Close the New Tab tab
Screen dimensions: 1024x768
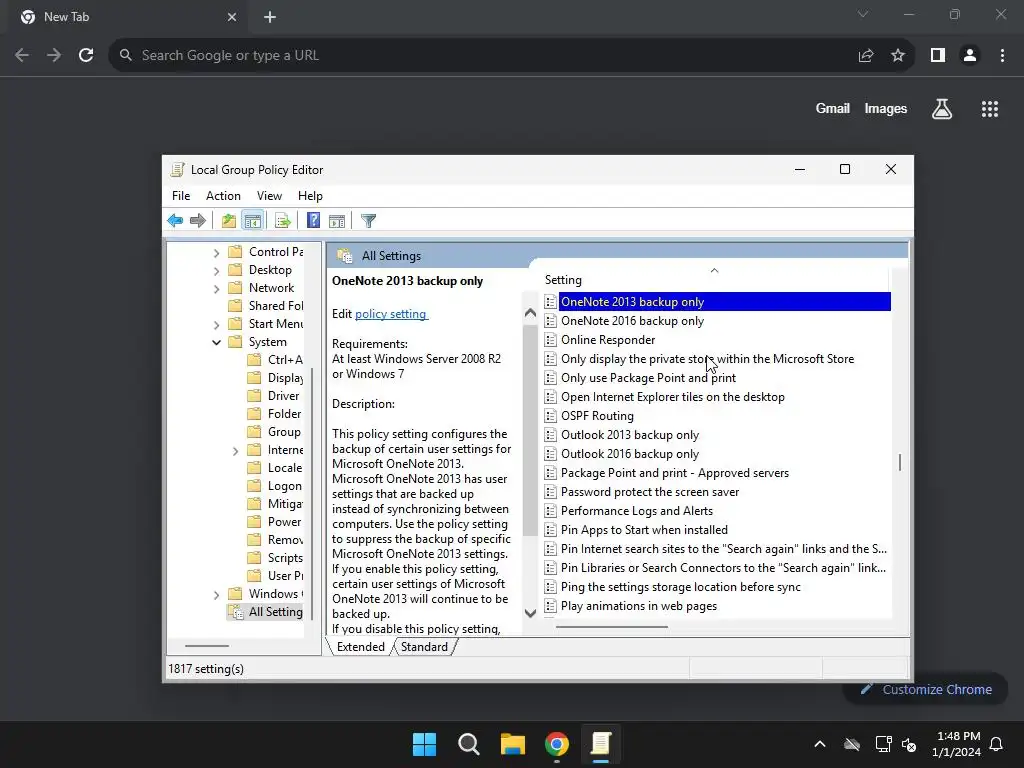pyautogui.click(x=232, y=17)
